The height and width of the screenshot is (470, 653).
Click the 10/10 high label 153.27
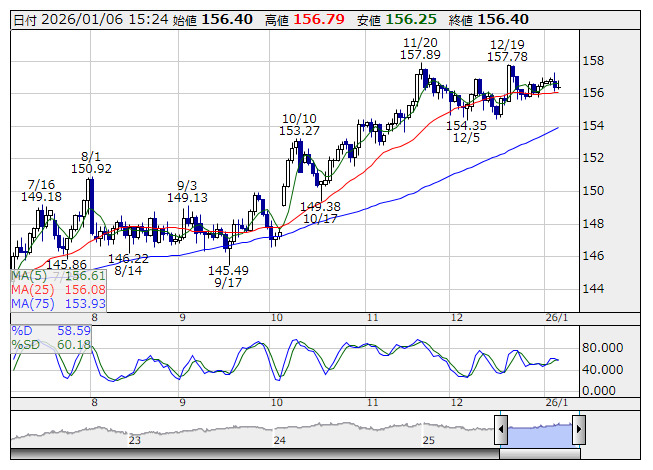300,131
